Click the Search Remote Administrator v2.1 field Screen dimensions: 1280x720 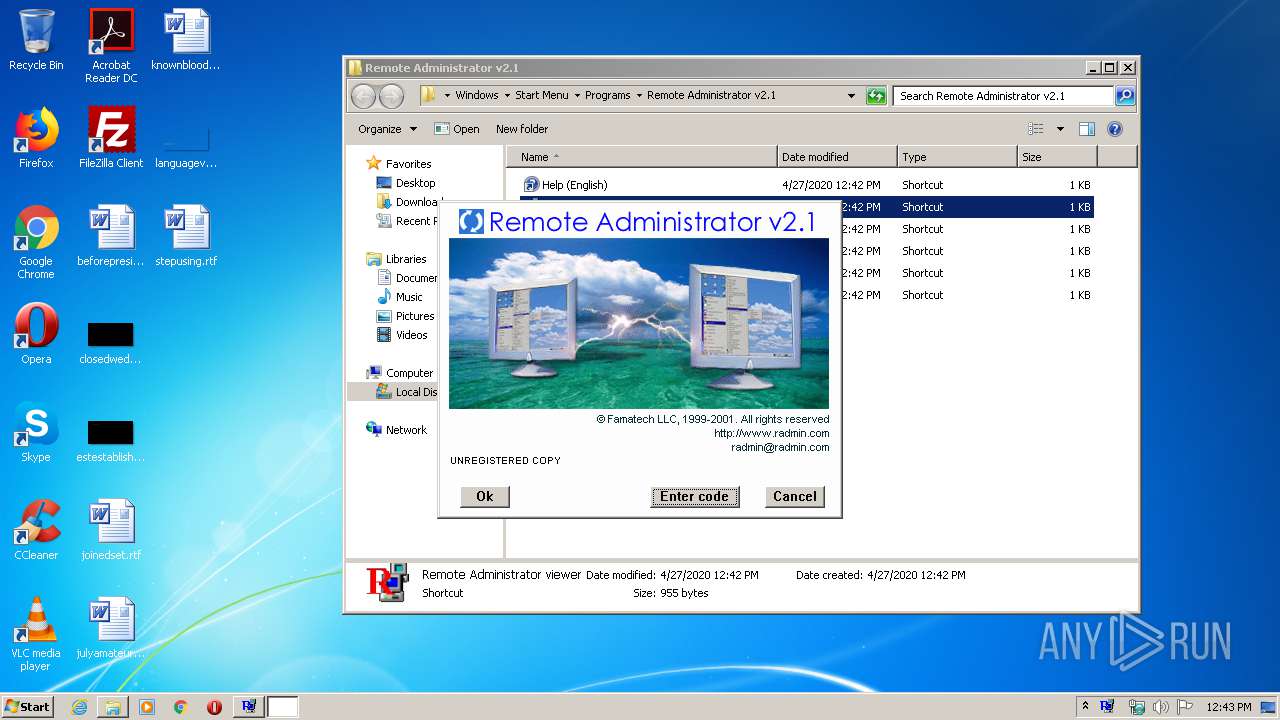(1003, 96)
